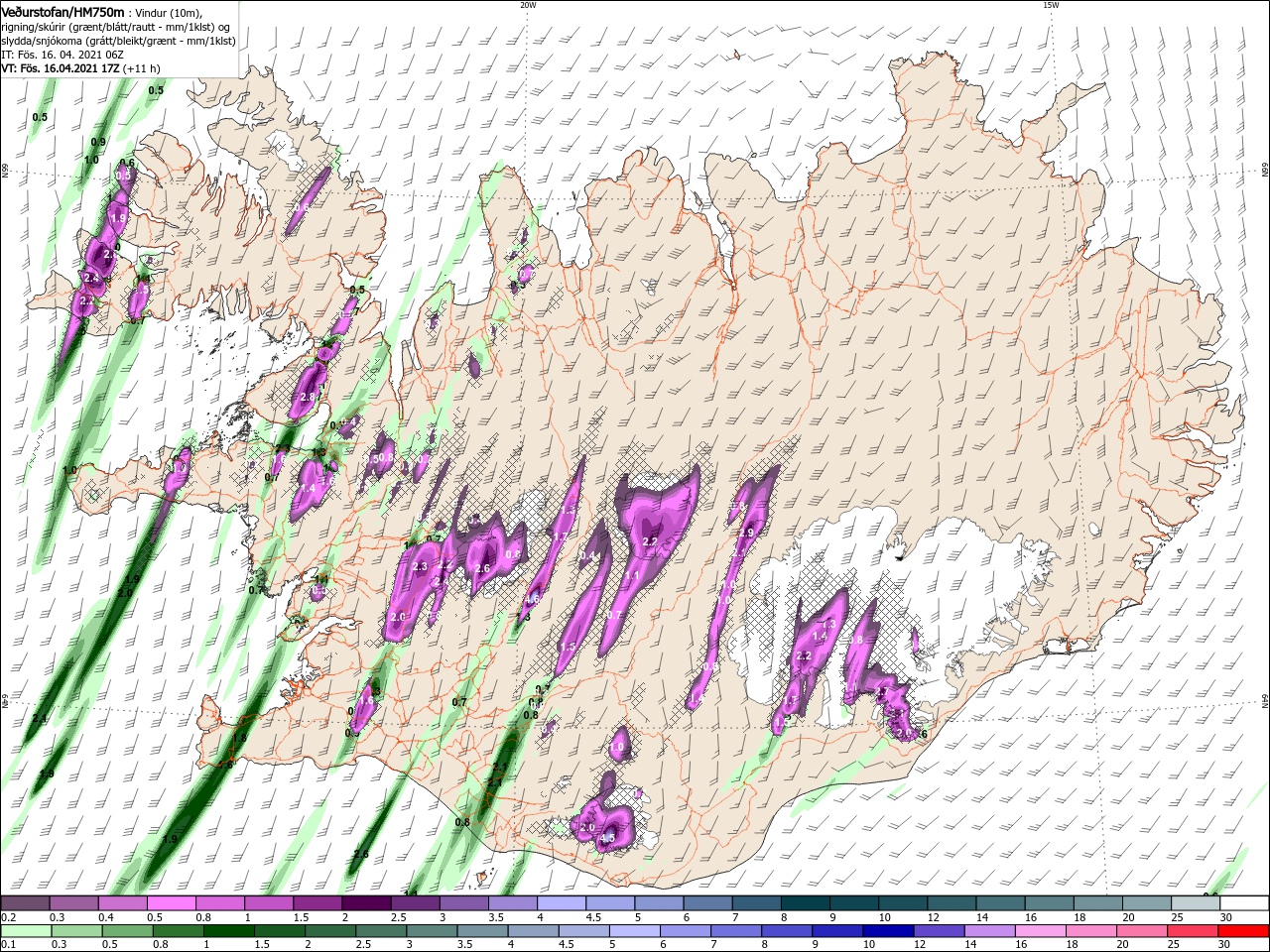Pick the medium green 0.5 rain legend swatch

pyautogui.click(x=127, y=931)
